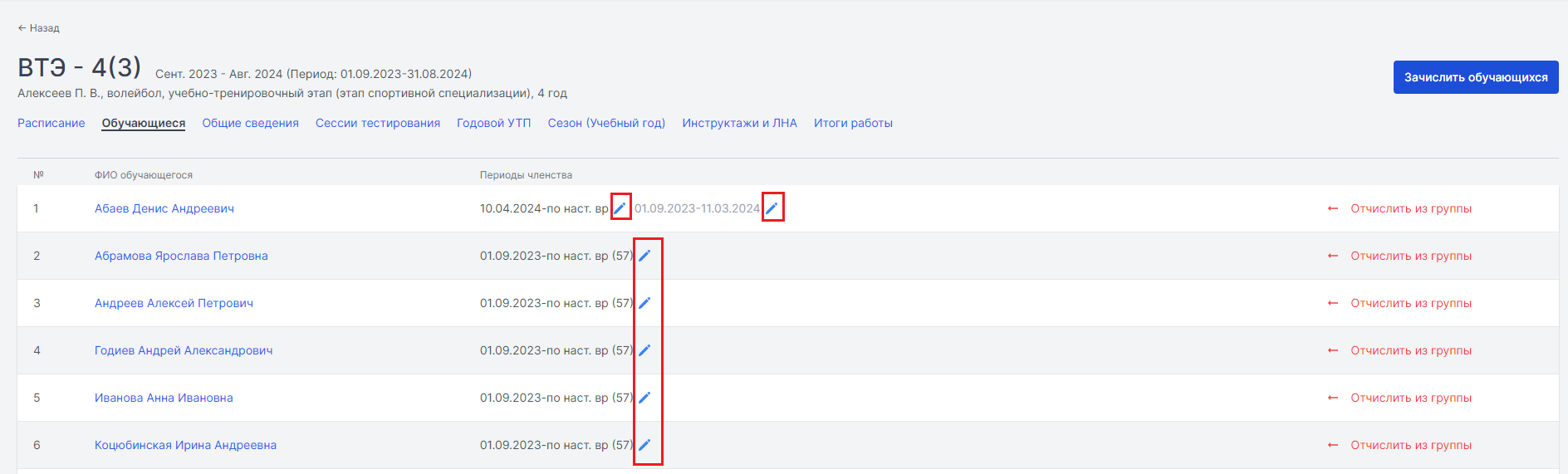
Task: Click the Периоды членства column header
Action: pyautogui.click(x=526, y=175)
